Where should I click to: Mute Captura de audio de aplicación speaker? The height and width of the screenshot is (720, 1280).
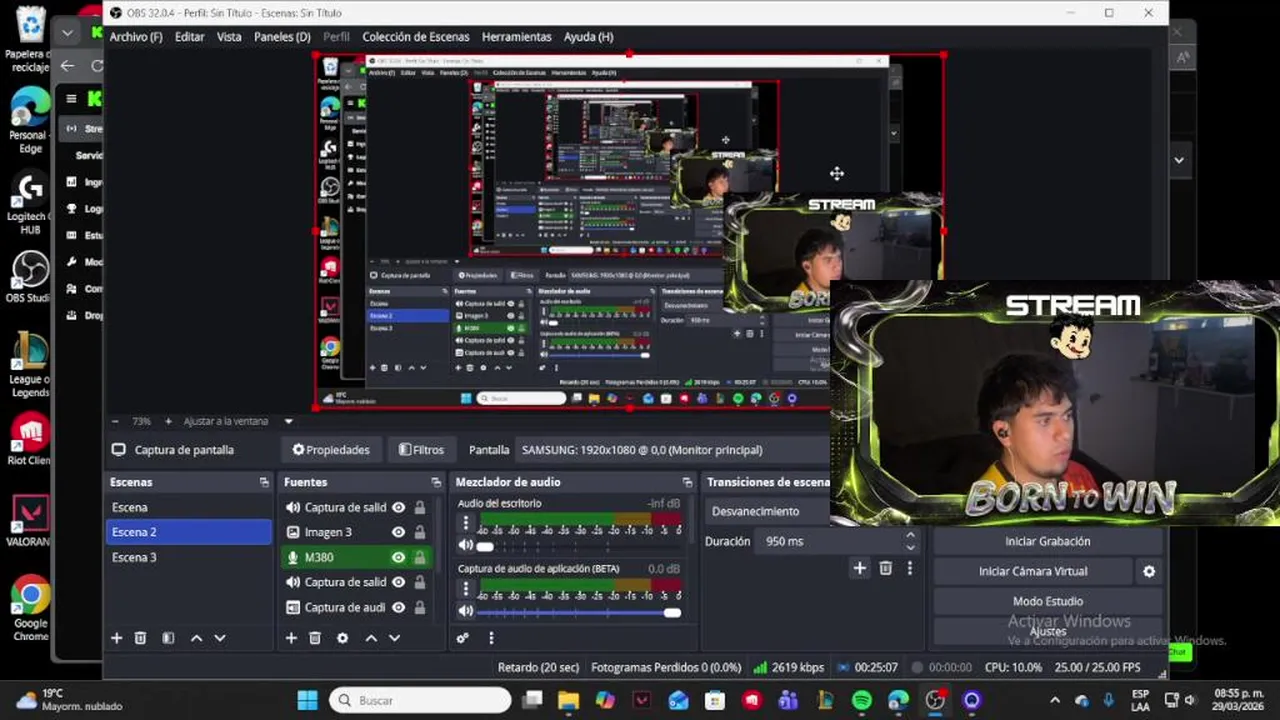click(465, 611)
